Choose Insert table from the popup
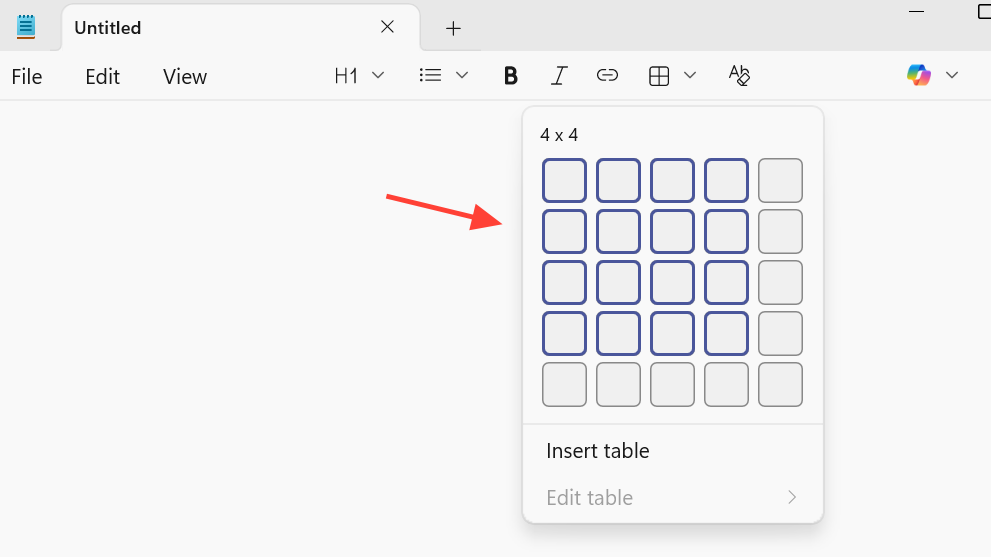The image size is (991, 557). (x=598, y=451)
